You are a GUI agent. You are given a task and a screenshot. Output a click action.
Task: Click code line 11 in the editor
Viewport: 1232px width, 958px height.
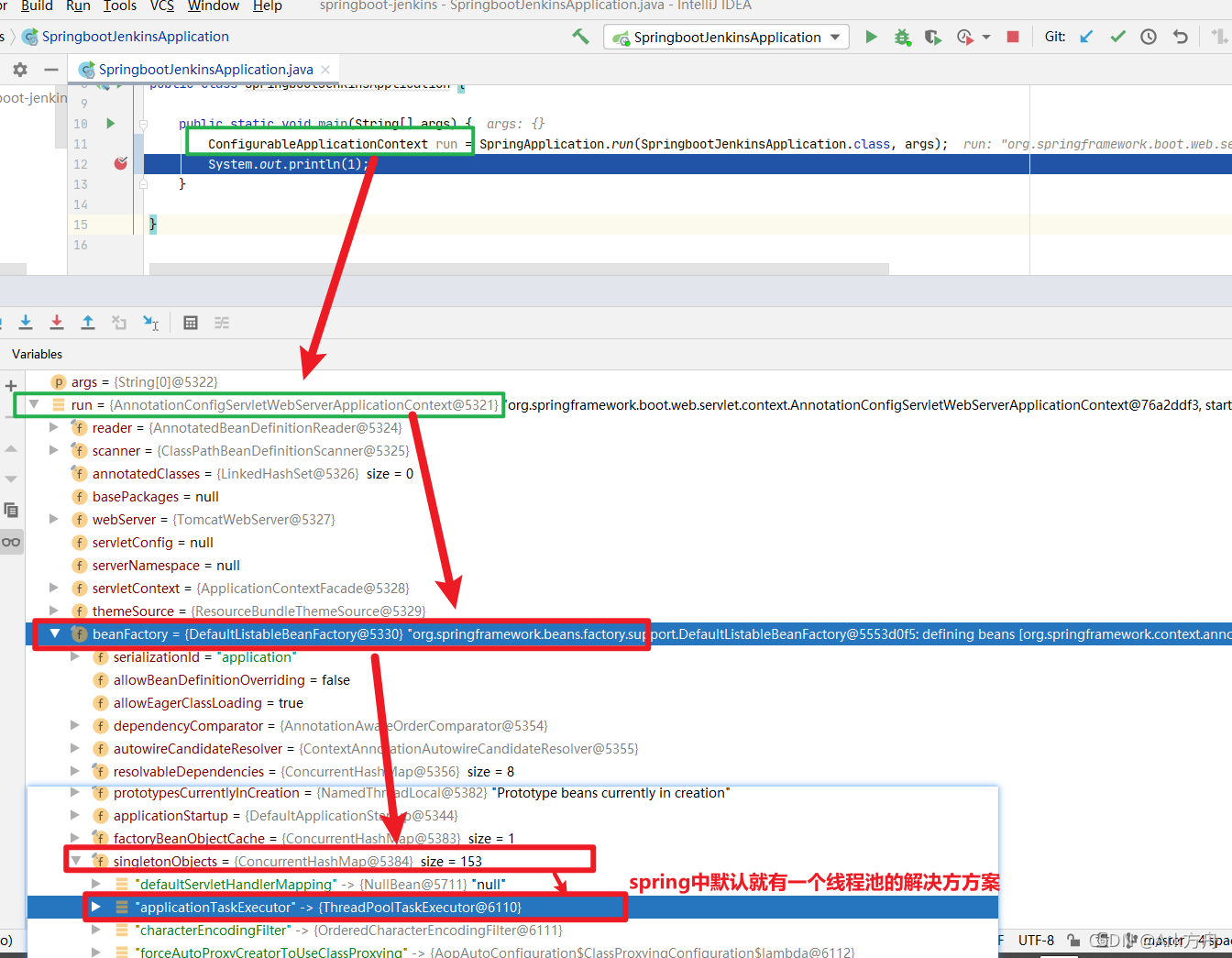coord(577,144)
